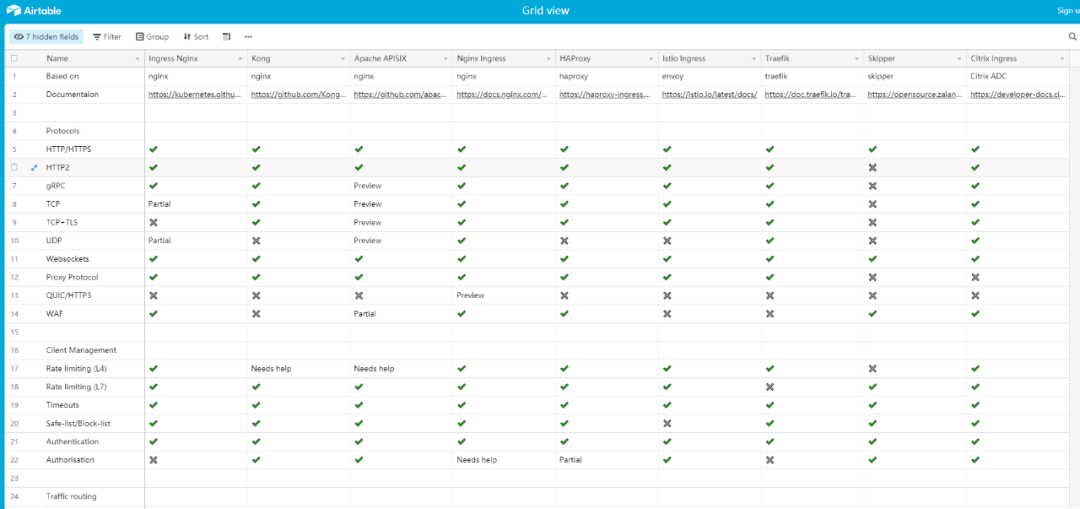Select the Skipper Rate limiting (L4) cross
Image resolution: width=1080 pixels, height=509 pixels.
coord(873,368)
